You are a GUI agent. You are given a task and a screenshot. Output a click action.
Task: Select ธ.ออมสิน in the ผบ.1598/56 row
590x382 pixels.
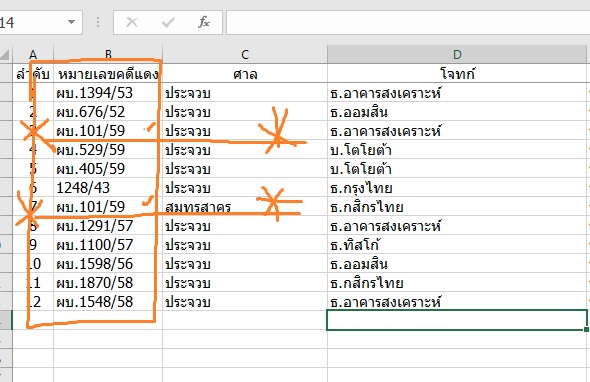(x=457, y=263)
